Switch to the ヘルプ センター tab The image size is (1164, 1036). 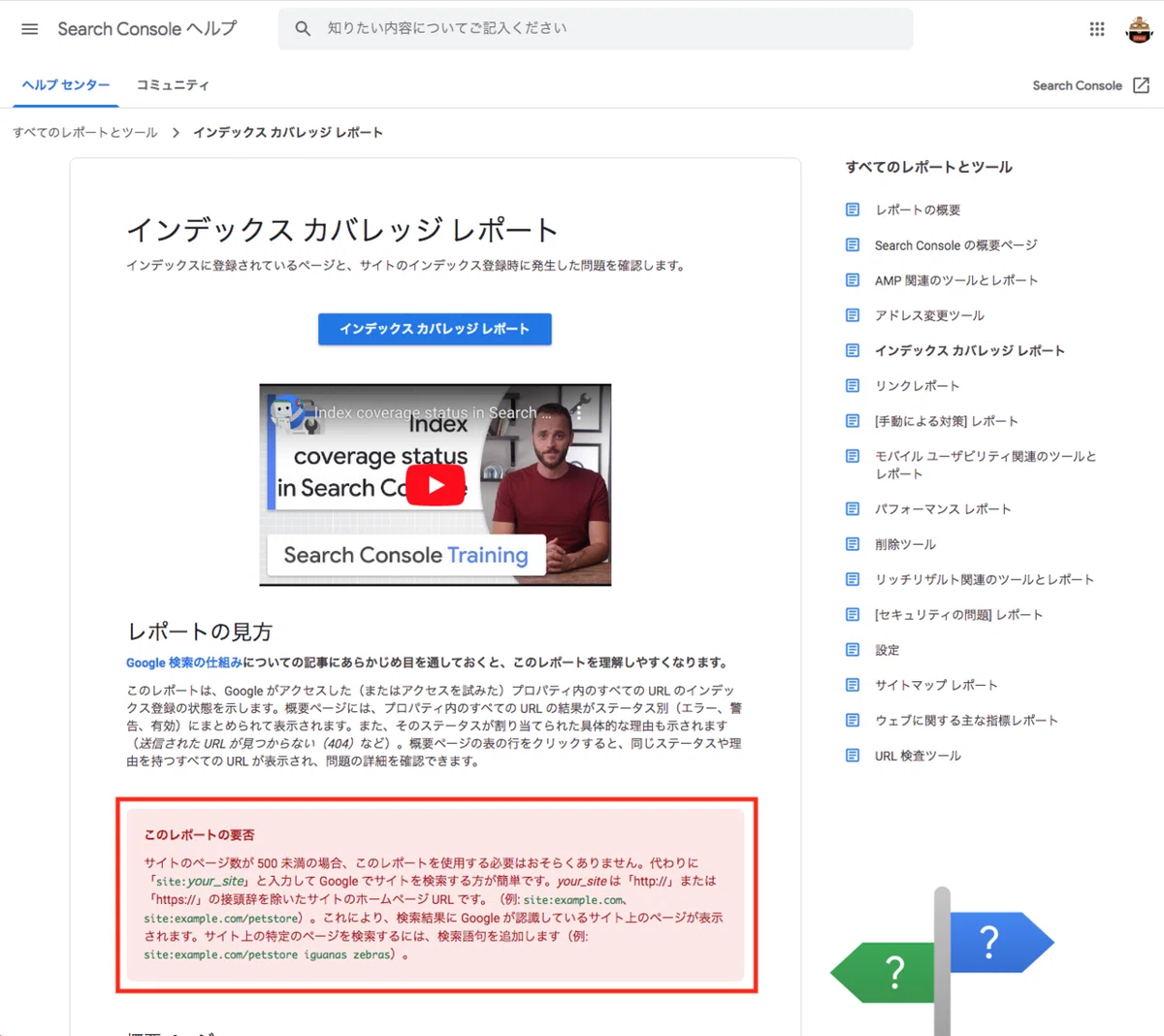(x=66, y=85)
